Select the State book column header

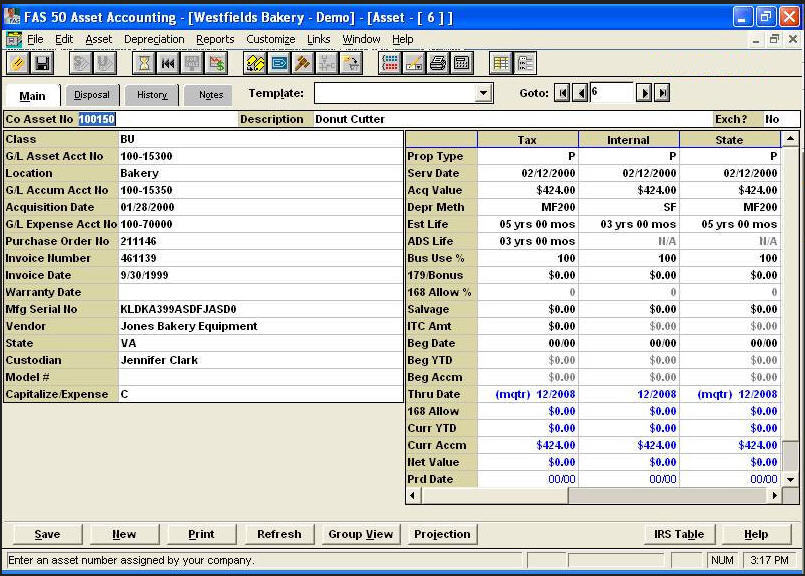pos(729,140)
